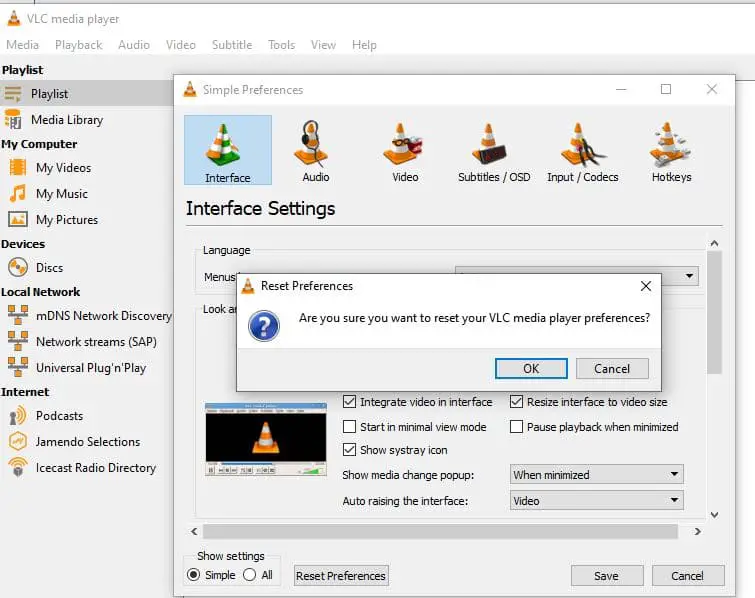The image size is (755, 598).
Task: Expand Show media change popup dropdown
Action: (x=596, y=475)
